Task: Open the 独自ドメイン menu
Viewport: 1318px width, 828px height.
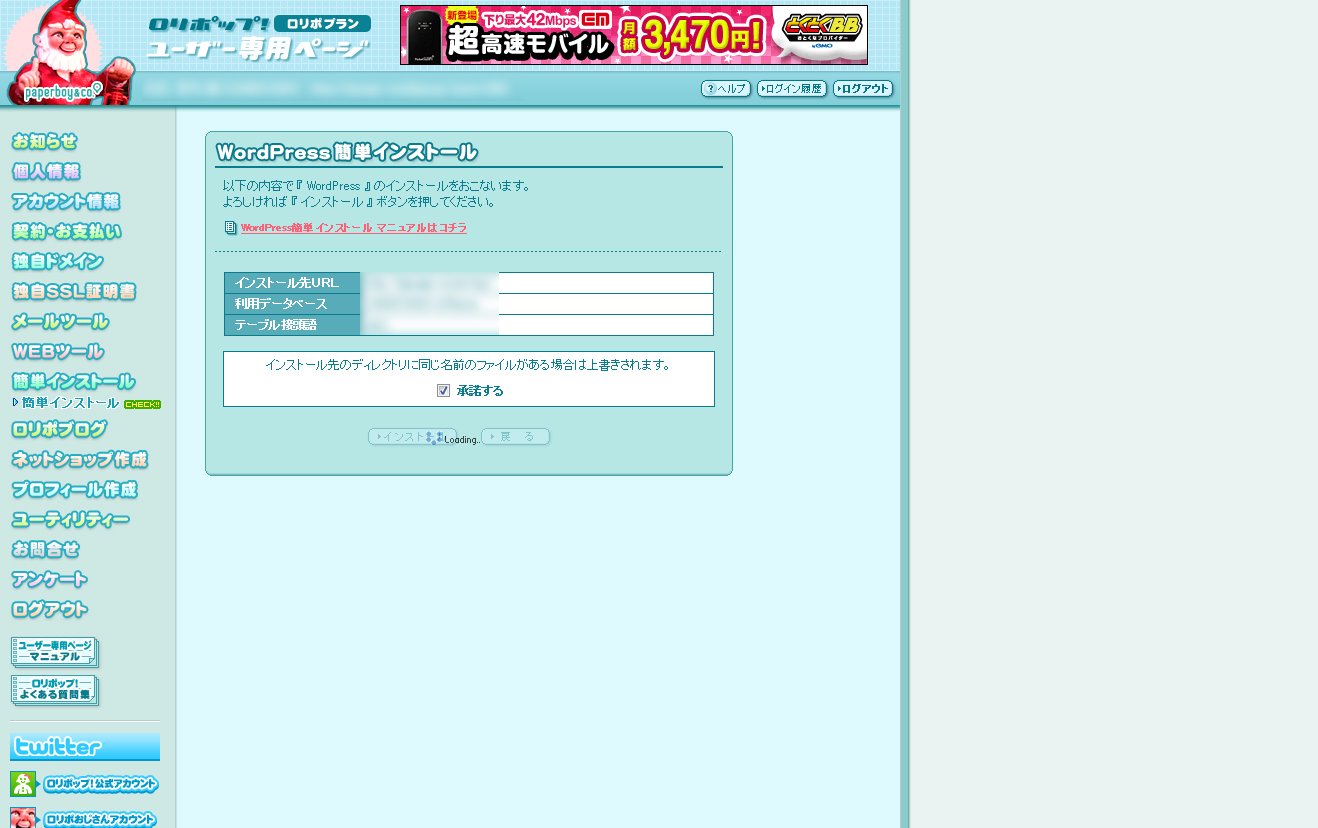Action: tap(57, 262)
